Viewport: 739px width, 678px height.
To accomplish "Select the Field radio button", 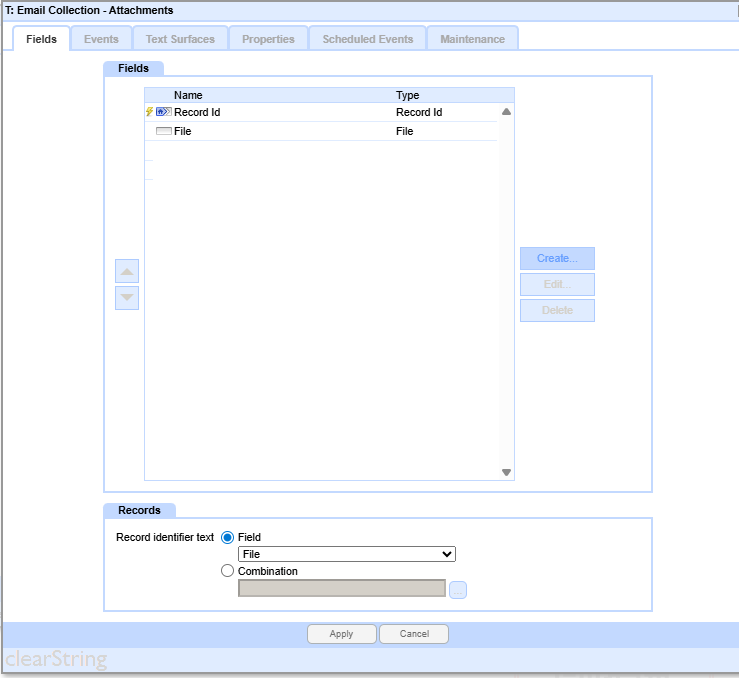I will [227, 537].
